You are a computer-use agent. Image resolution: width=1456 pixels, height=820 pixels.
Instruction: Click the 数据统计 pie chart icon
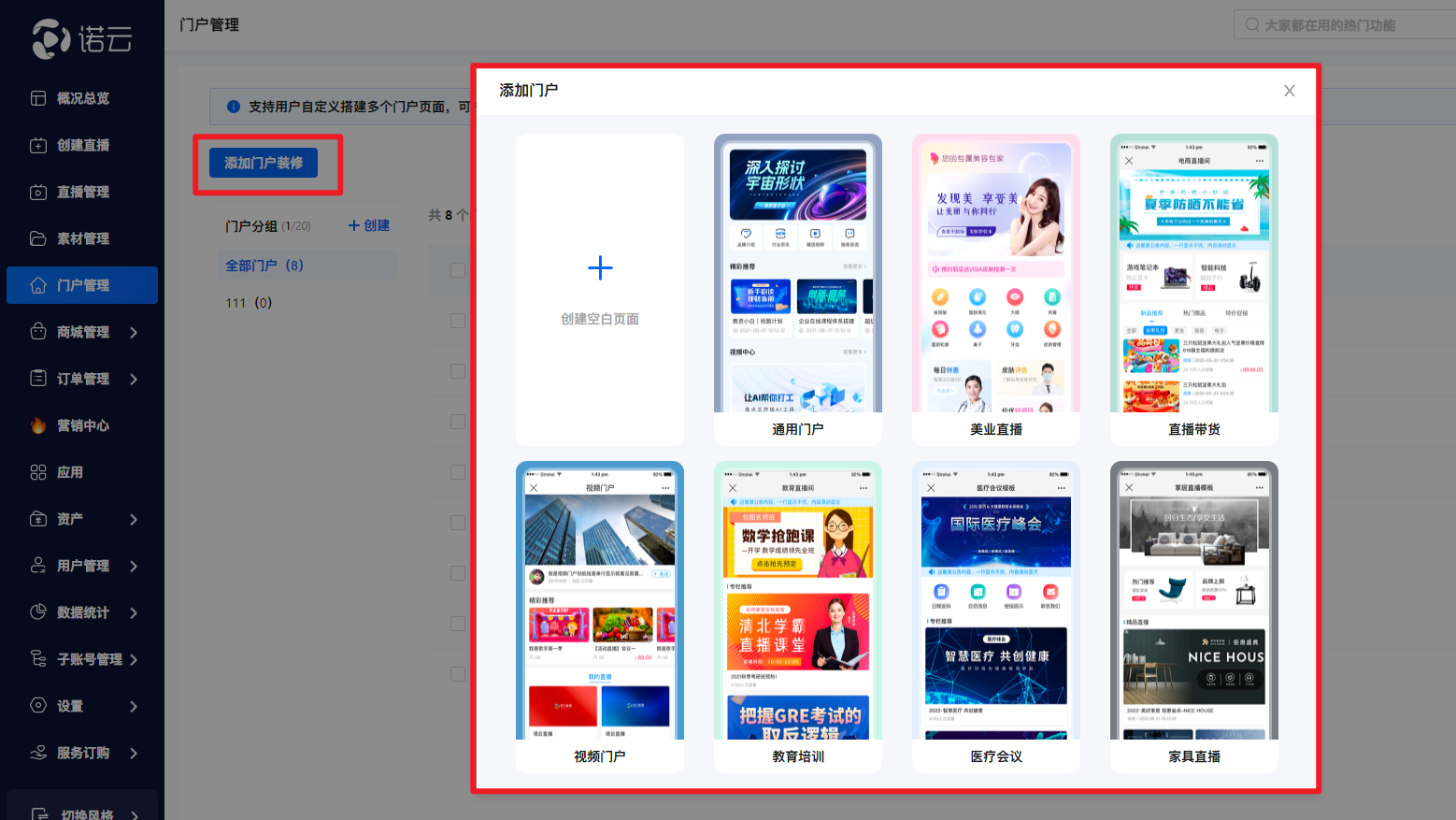[x=38, y=612]
